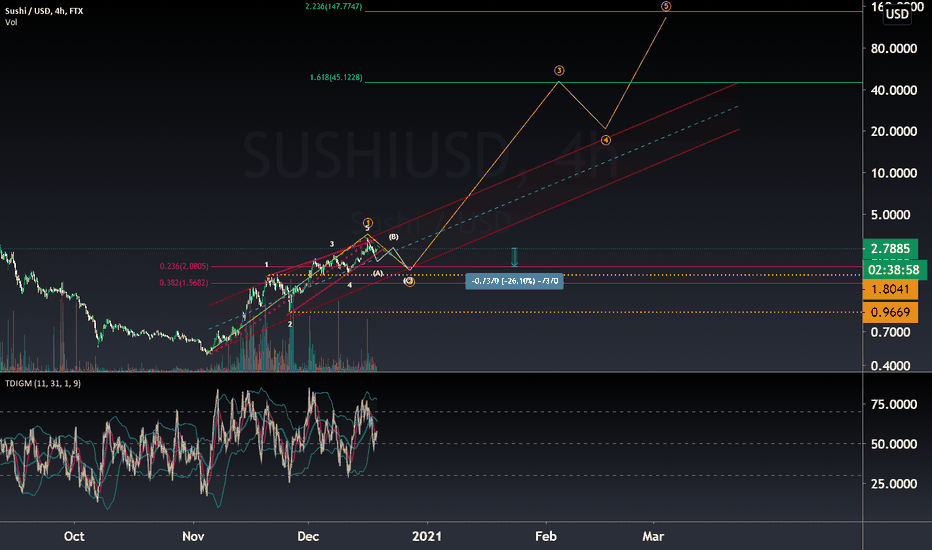Click the 50.0000 indicator axis label
Image resolution: width=932 pixels, height=550 pixels.
coord(893,444)
